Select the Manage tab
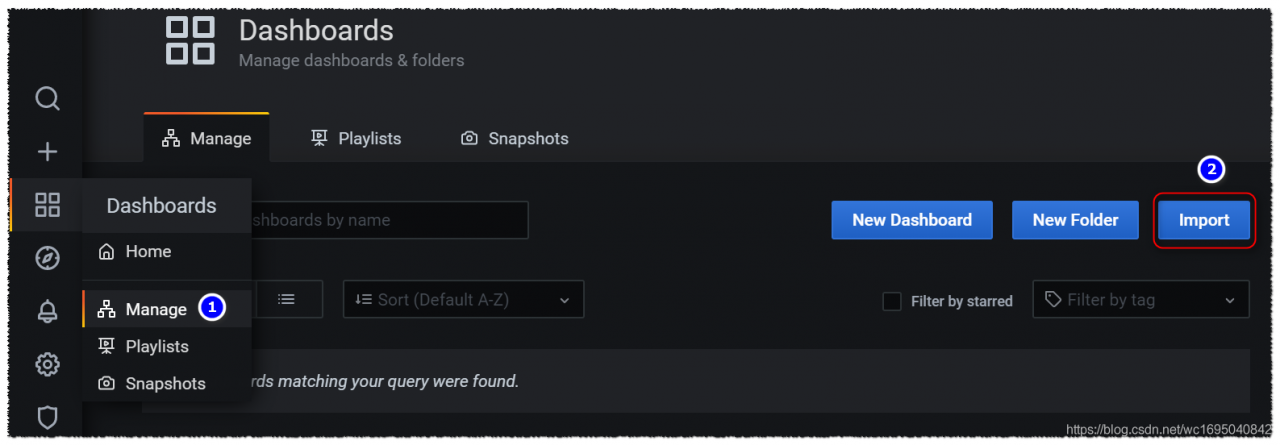The width and height of the screenshot is (1280, 445). tap(207, 139)
